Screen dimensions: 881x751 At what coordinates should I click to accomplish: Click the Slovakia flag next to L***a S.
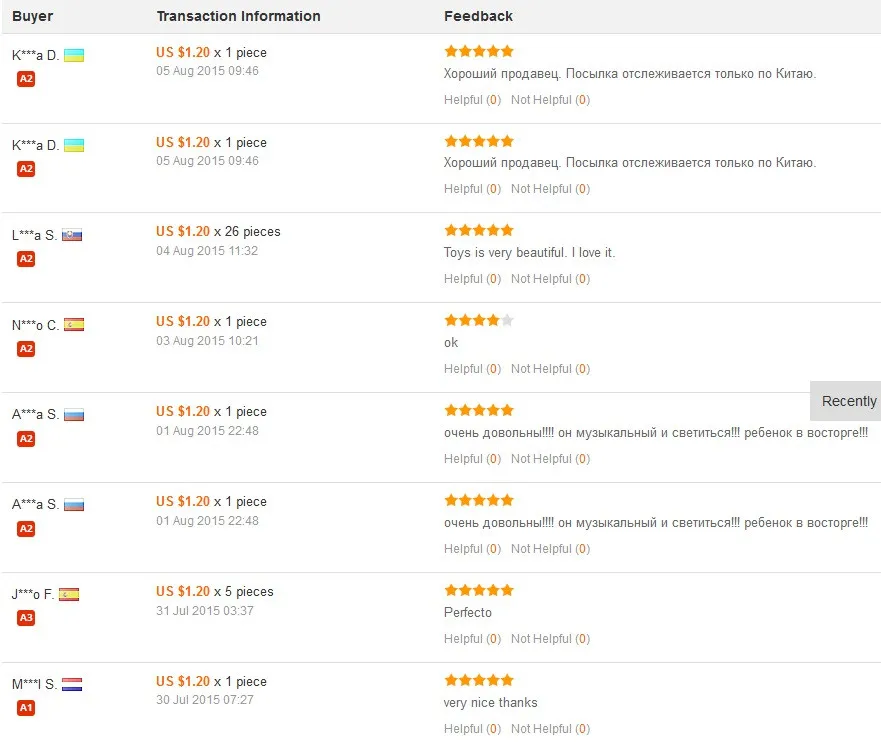pyautogui.click(x=72, y=235)
